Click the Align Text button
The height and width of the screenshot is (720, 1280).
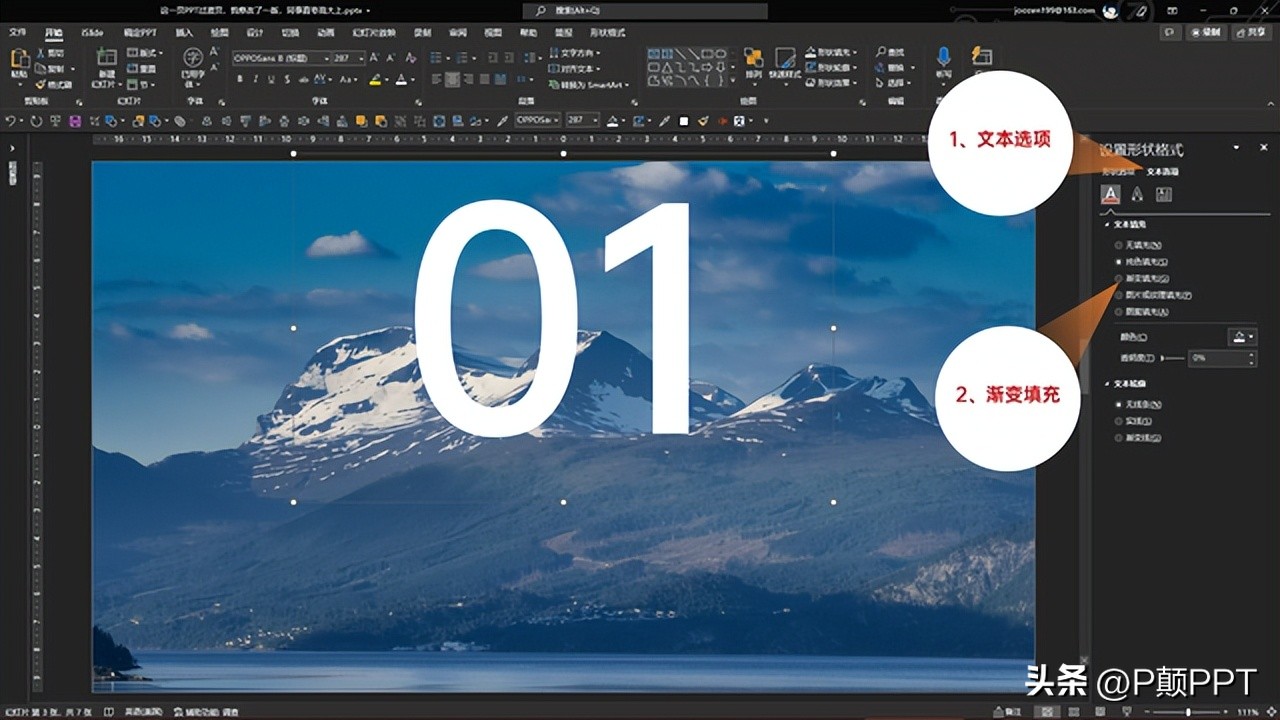tap(576, 68)
